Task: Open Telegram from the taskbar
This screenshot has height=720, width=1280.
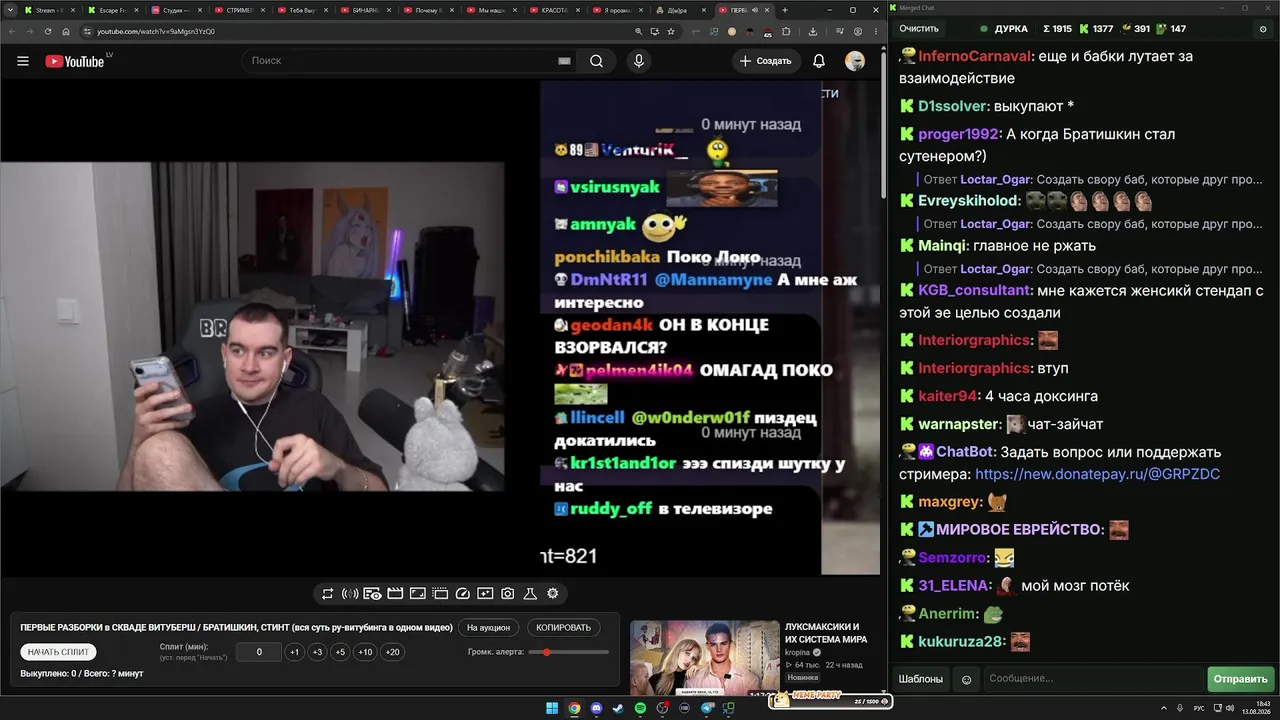Action: [706, 709]
